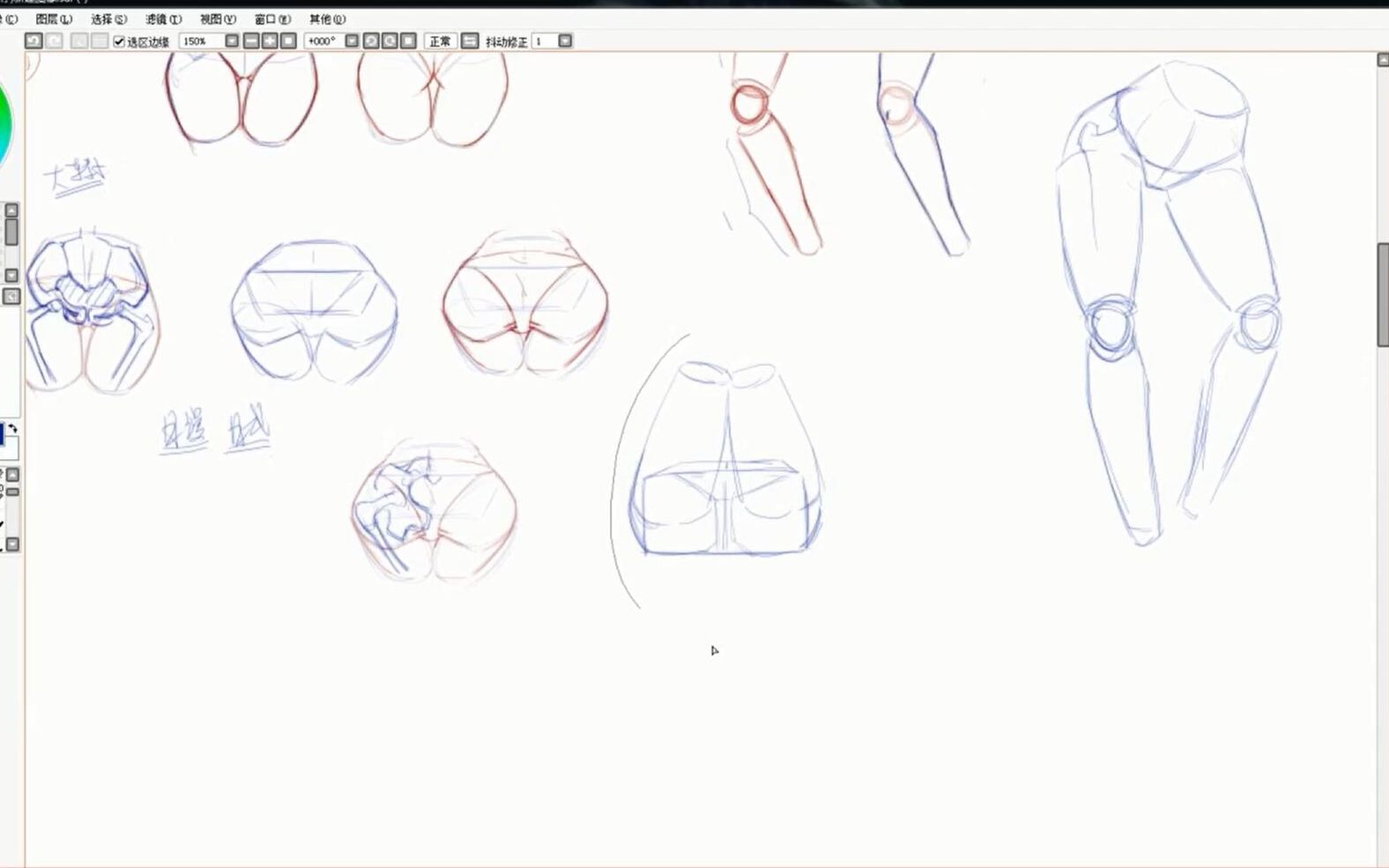The height and width of the screenshot is (868, 1389).
Task: Open the 窗口(W) window menu
Action: click(x=272, y=19)
